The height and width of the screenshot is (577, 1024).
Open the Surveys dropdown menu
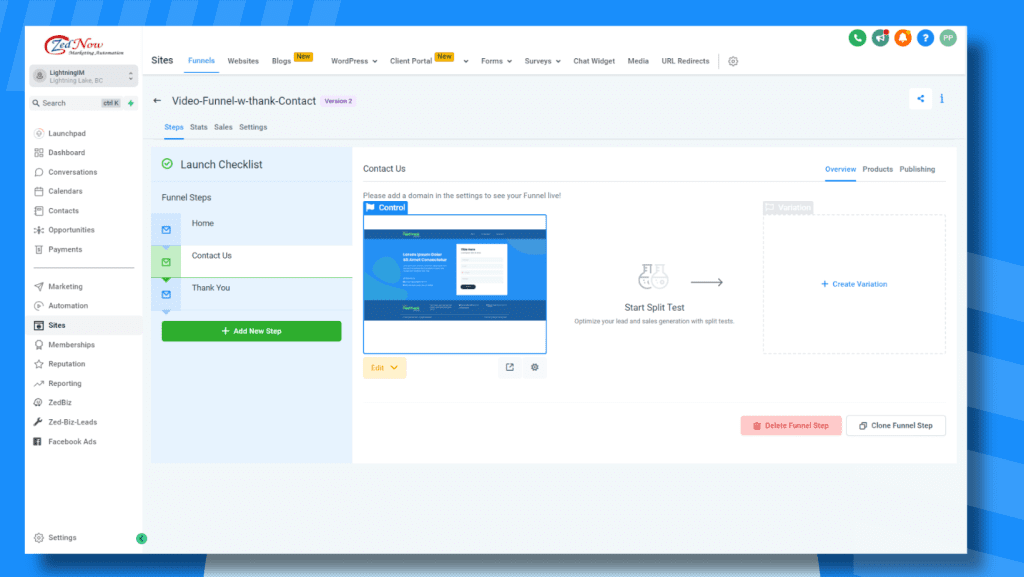pos(542,60)
